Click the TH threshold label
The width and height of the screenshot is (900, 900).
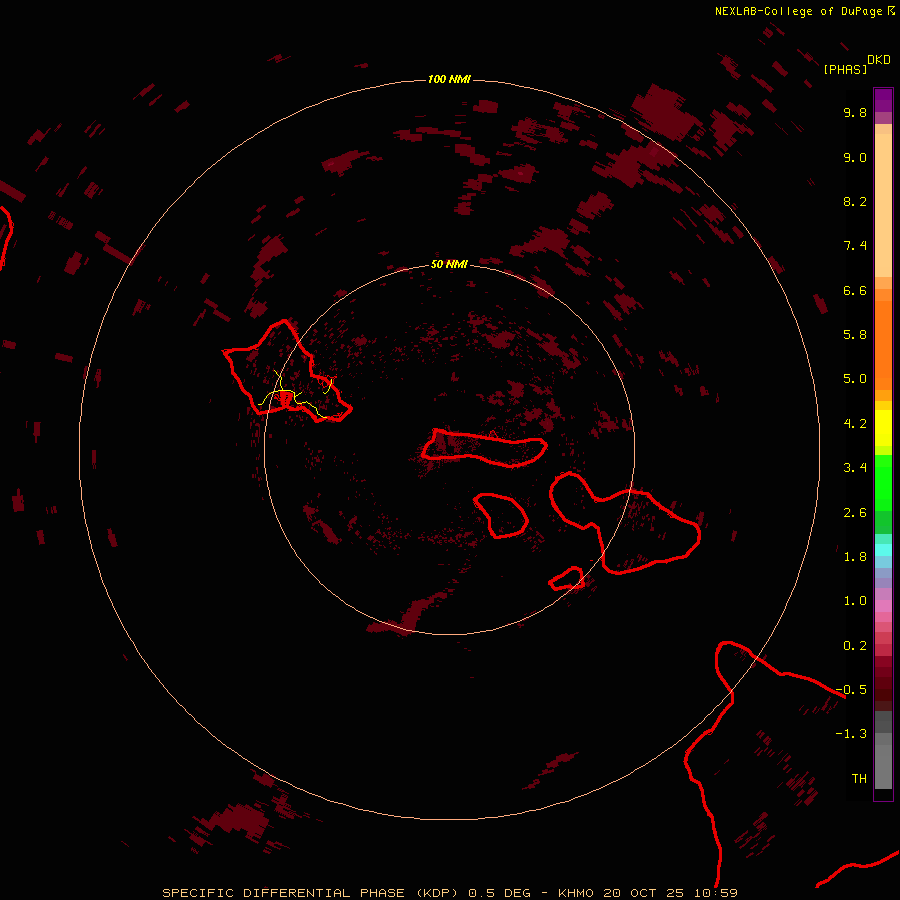[859, 779]
